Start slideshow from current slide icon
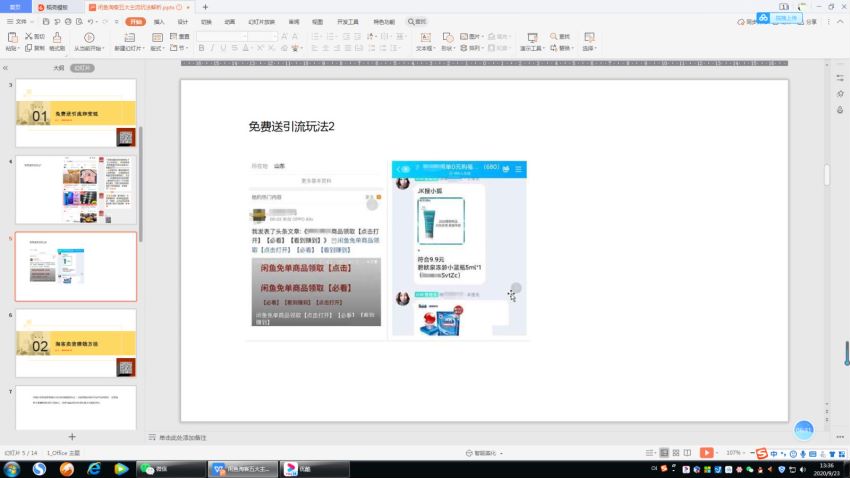The height and width of the screenshot is (478, 850). pyautogui.click(x=89, y=37)
